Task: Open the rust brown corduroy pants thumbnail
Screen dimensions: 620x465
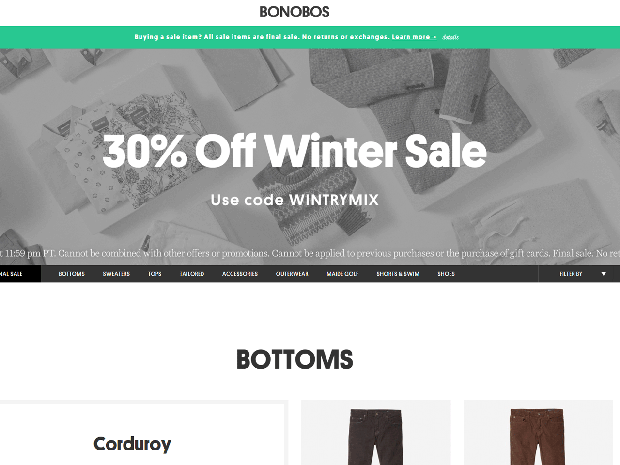Action: point(538,433)
